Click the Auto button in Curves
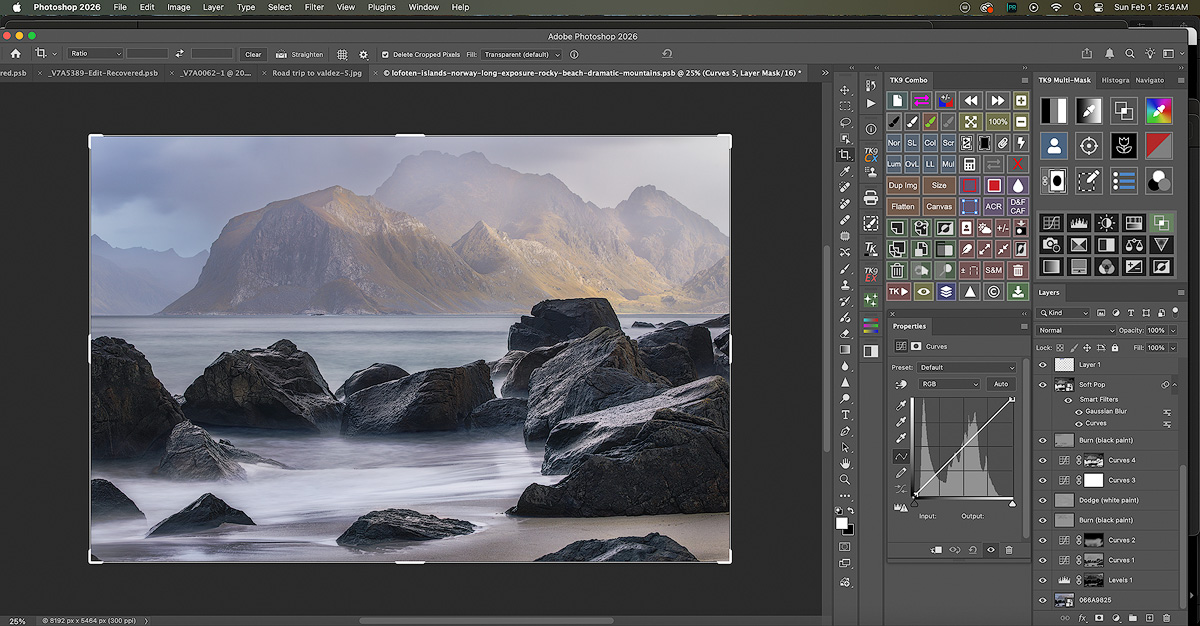Screen dimensions: 1200x626 [1000, 384]
